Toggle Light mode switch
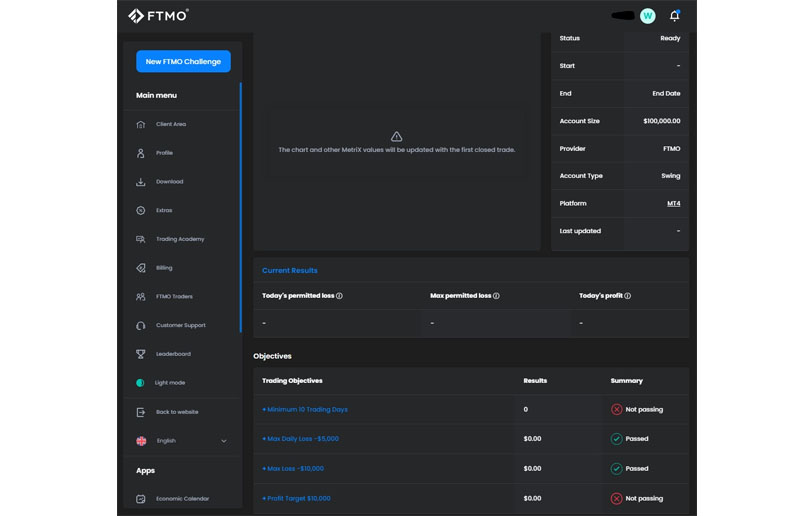This screenshot has height=516, width=800. [x=140, y=383]
